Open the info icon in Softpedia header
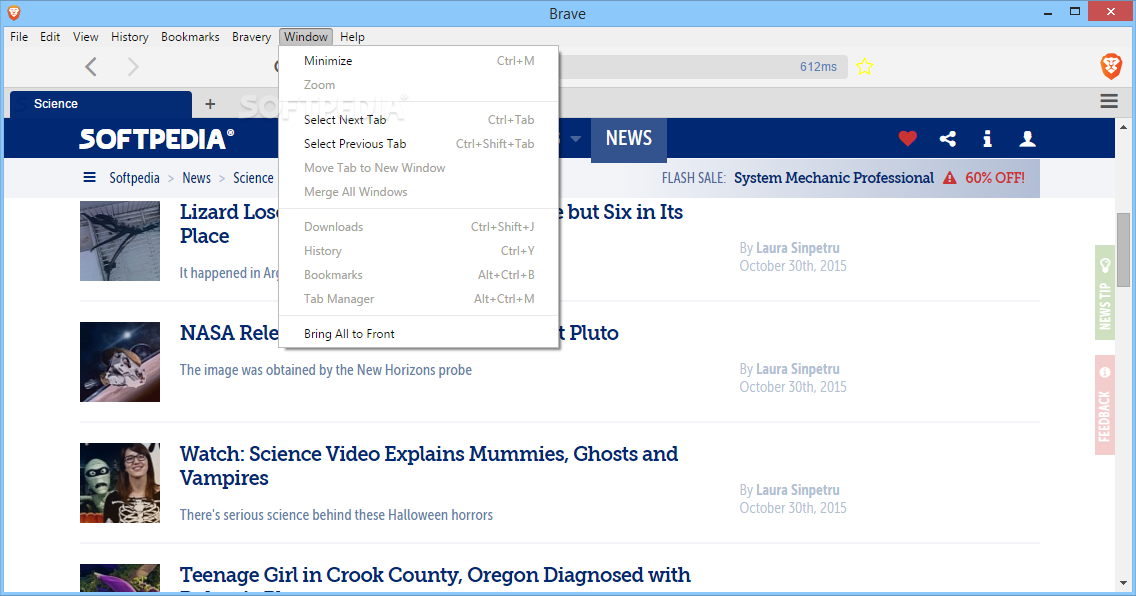Image resolution: width=1136 pixels, height=596 pixels. (987, 138)
